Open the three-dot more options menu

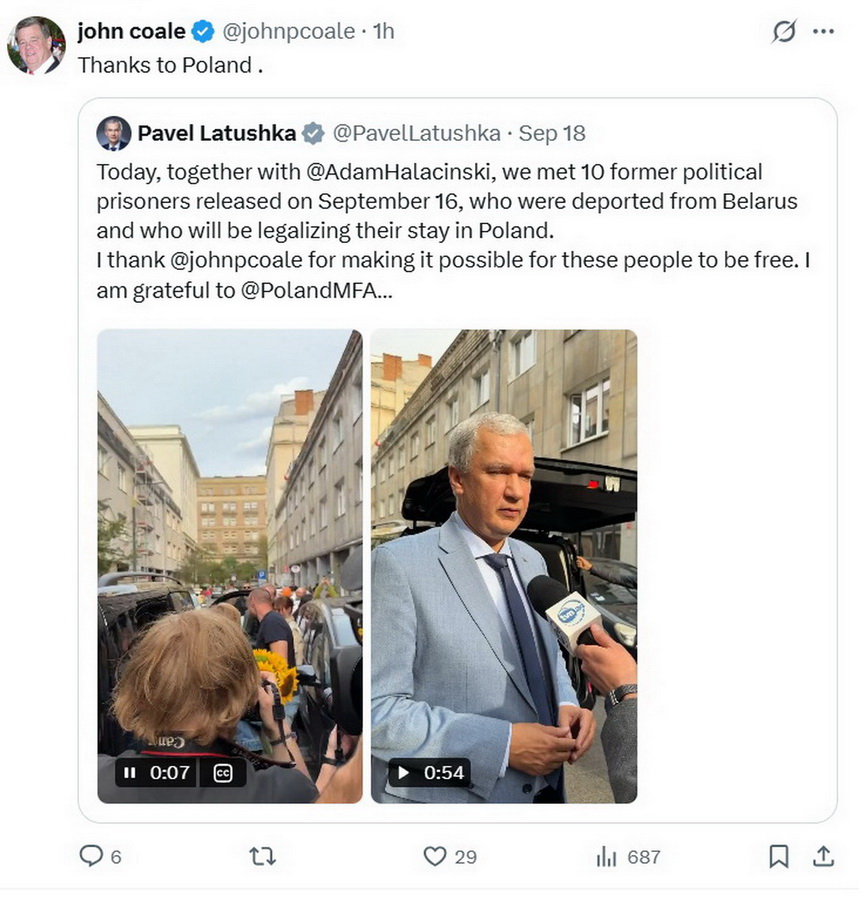(823, 31)
